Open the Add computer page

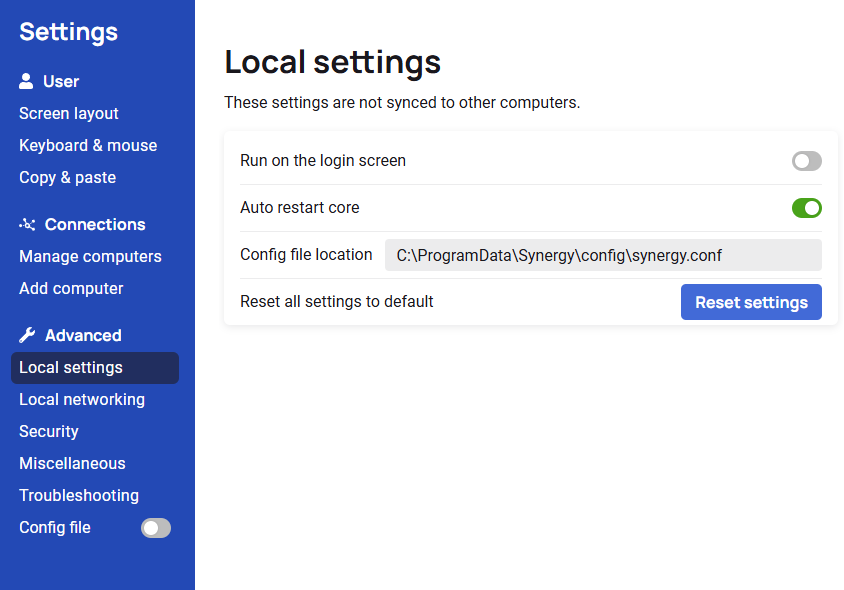pos(71,288)
